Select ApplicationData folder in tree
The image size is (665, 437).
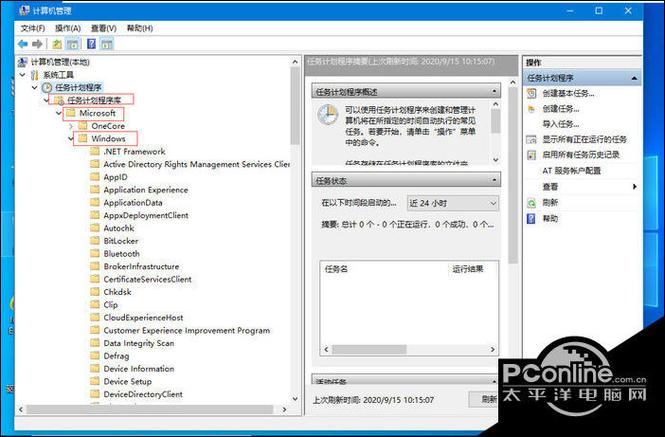point(133,202)
